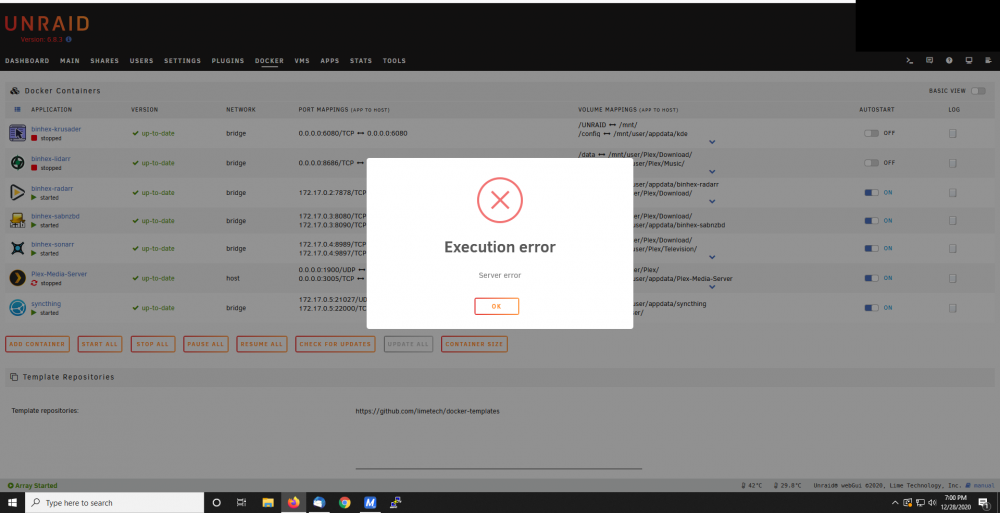Toggle autostart for binhex-sabnzbd
Image resolution: width=1000 pixels, height=513 pixels.
click(x=871, y=221)
